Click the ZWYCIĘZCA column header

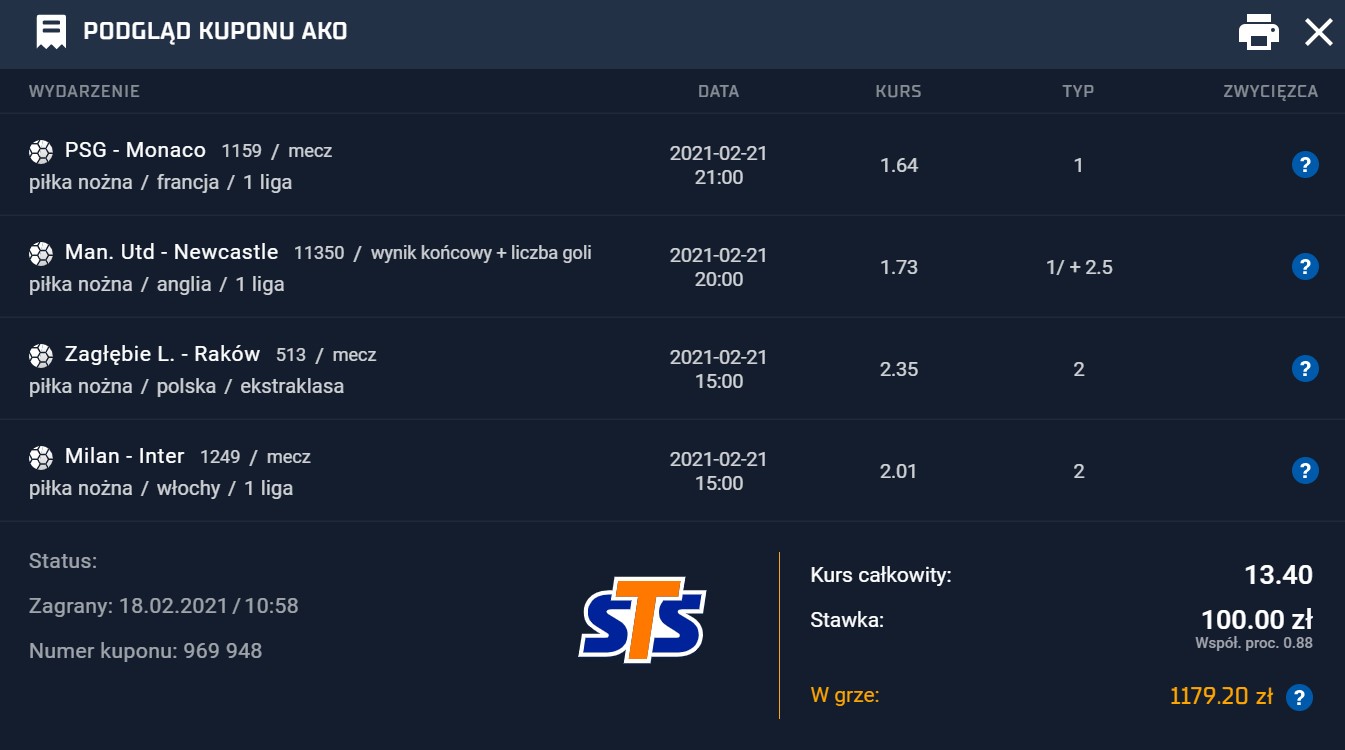click(x=1270, y=91)
